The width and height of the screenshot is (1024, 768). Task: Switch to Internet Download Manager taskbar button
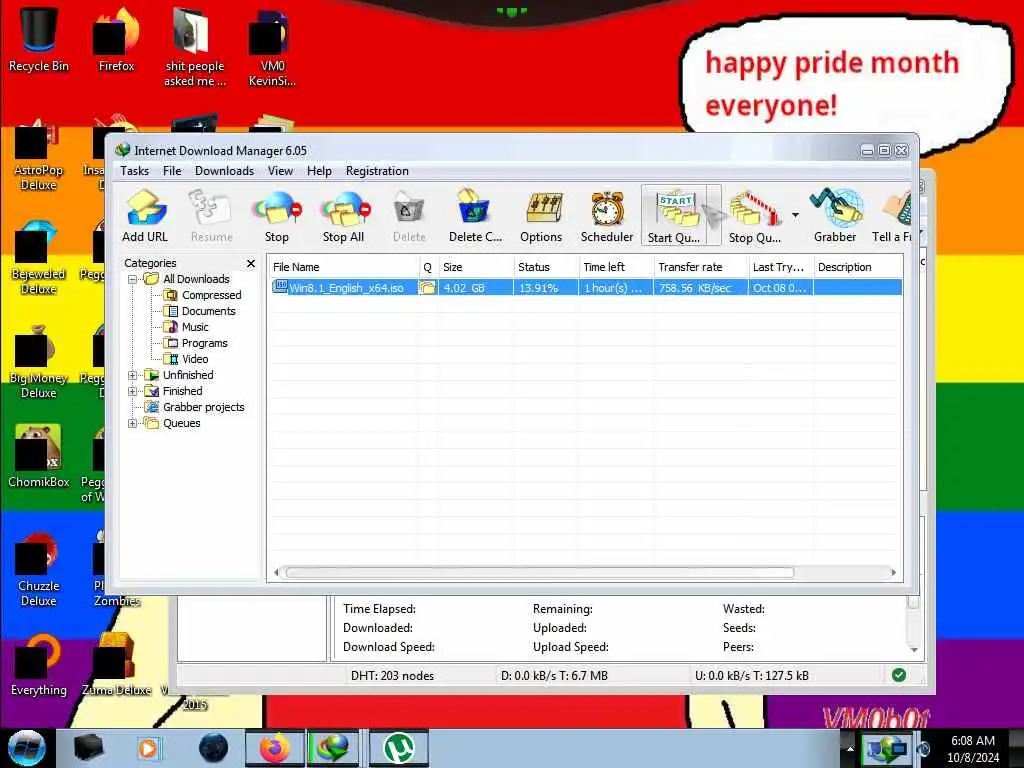pos(333,748)
